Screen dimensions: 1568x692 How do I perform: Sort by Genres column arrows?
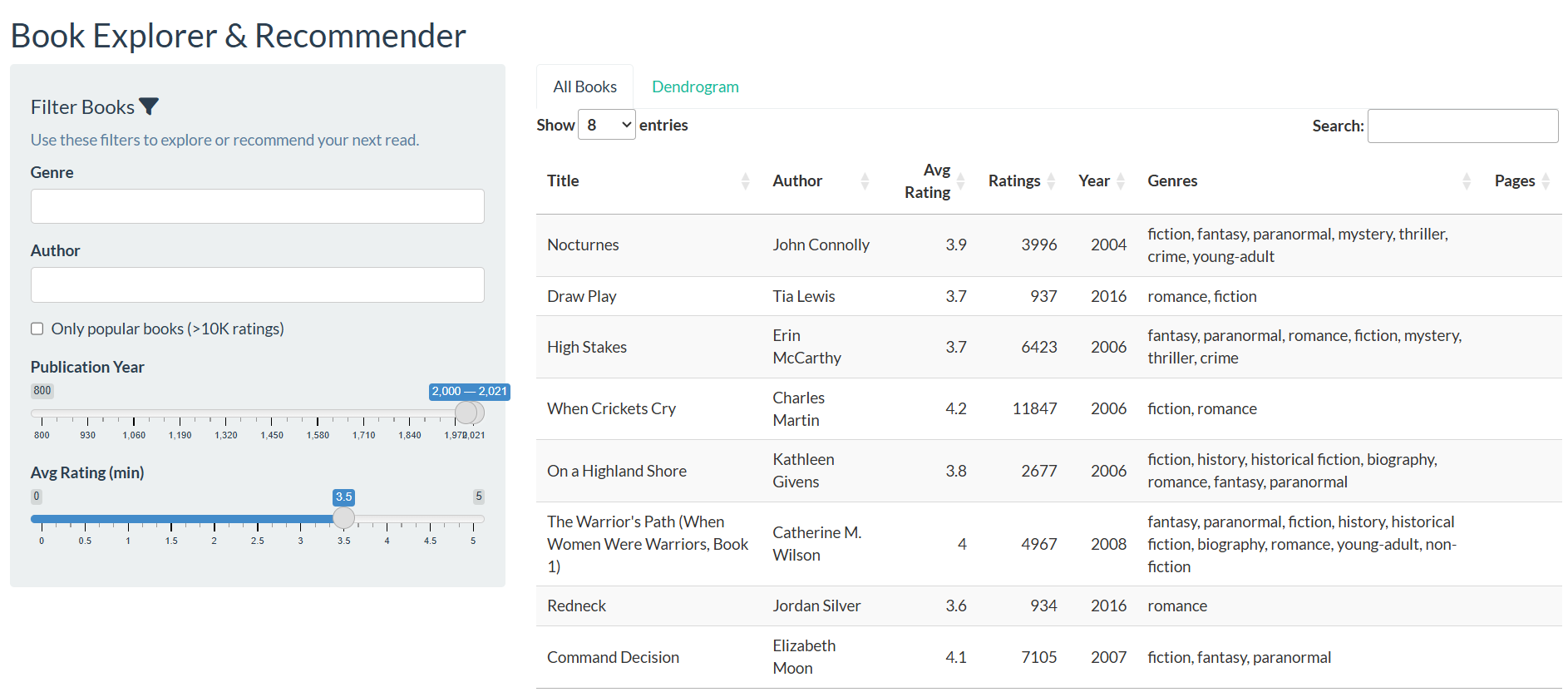pyautogui.click(x=1467, y=180)
